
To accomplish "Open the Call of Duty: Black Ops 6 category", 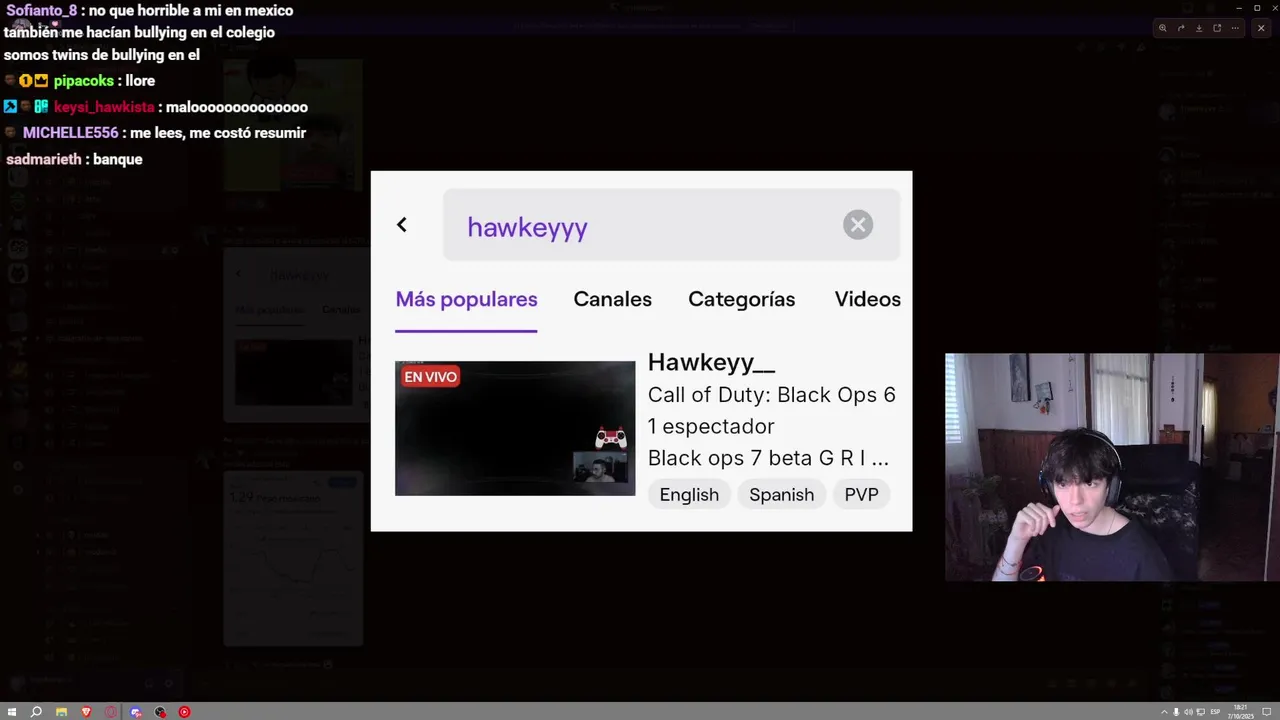I will pos(772,395).
